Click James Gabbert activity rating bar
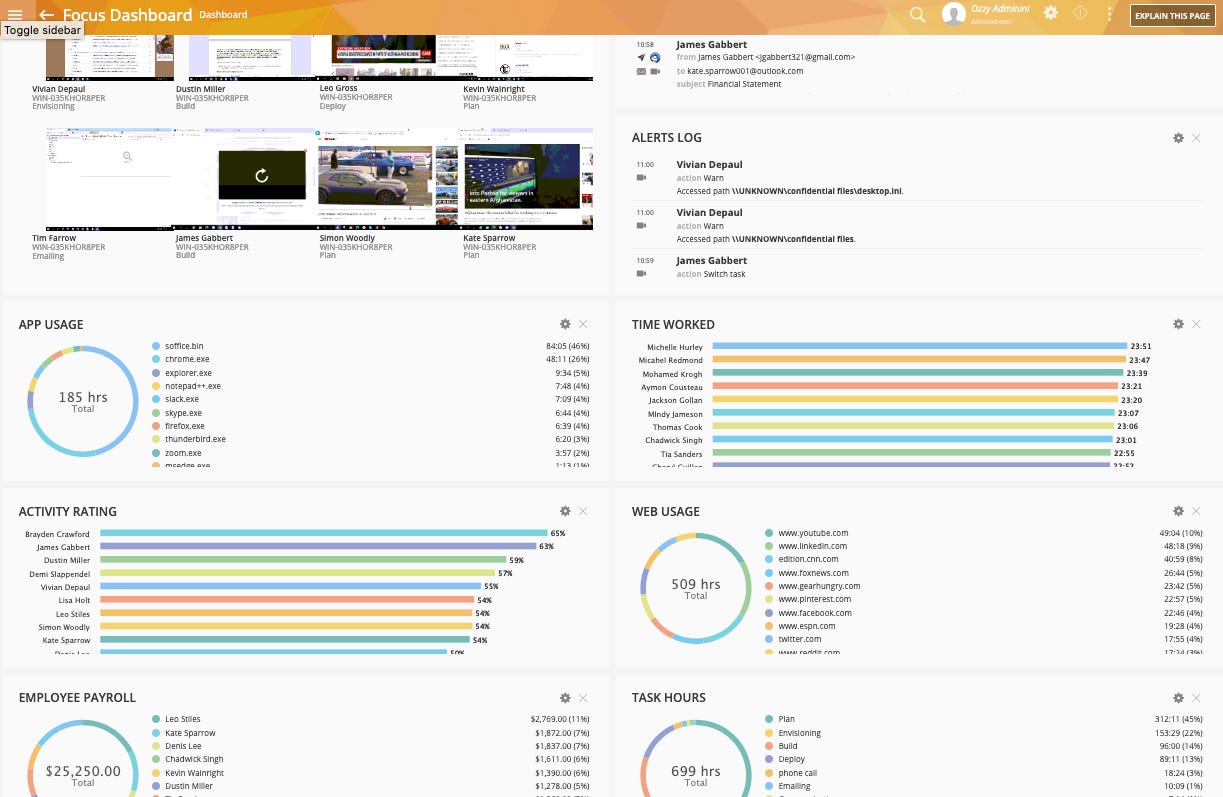The height and width of the screenshot is (797, 1223). point(317,547)
